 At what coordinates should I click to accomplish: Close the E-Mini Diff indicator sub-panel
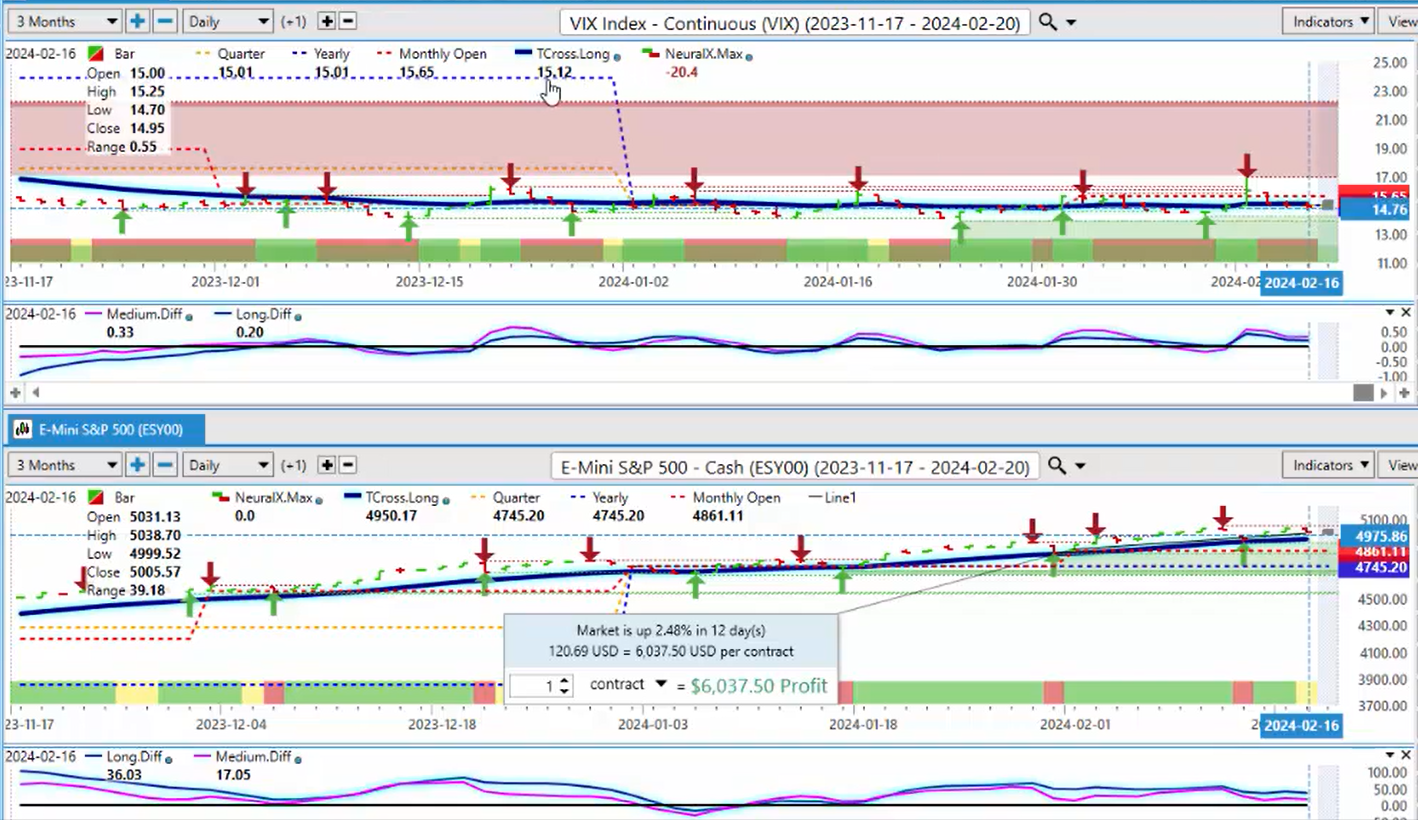point(1406,755)
